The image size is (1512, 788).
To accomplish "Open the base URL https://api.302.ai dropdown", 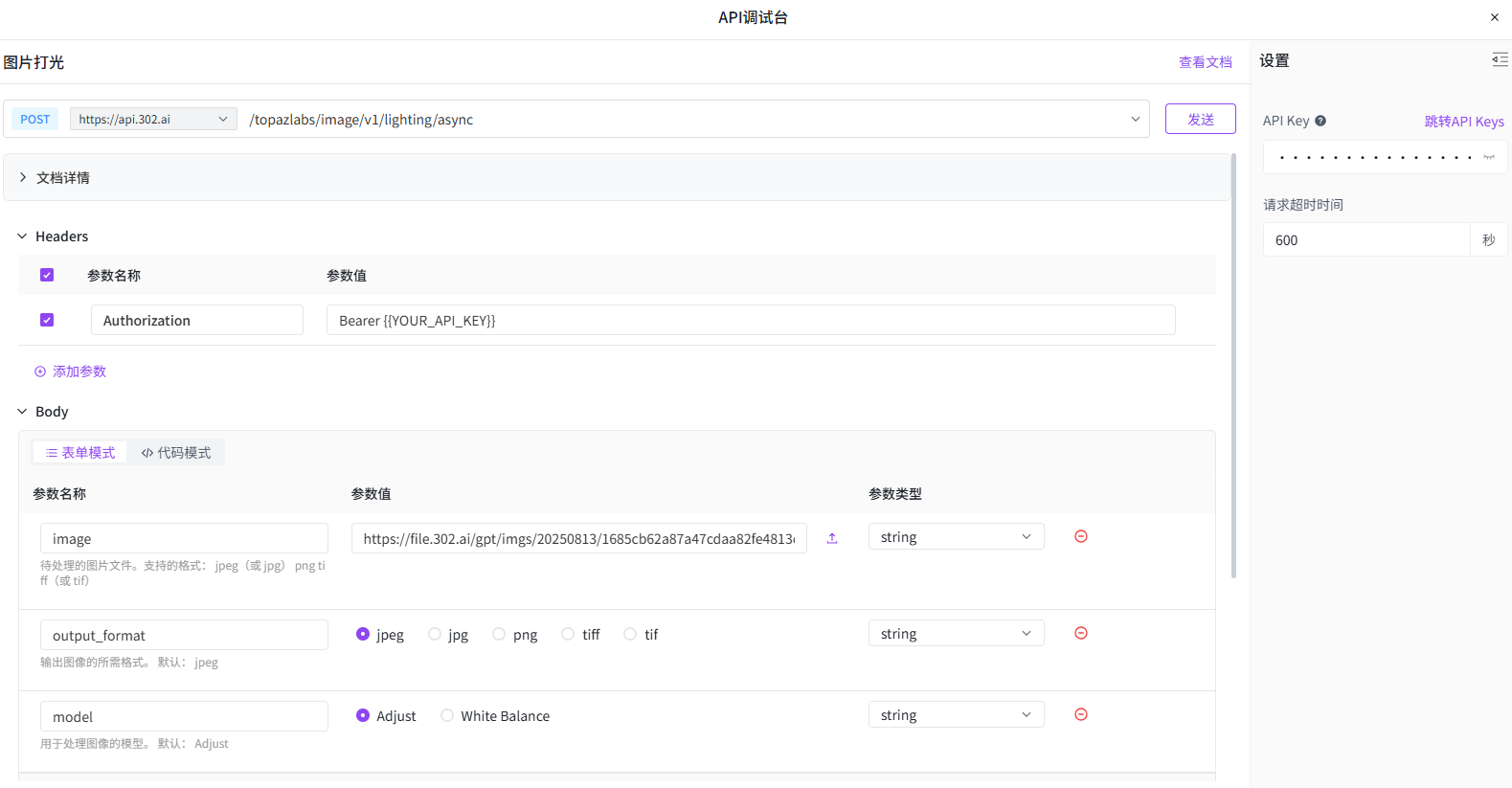I will click(153, 120).
